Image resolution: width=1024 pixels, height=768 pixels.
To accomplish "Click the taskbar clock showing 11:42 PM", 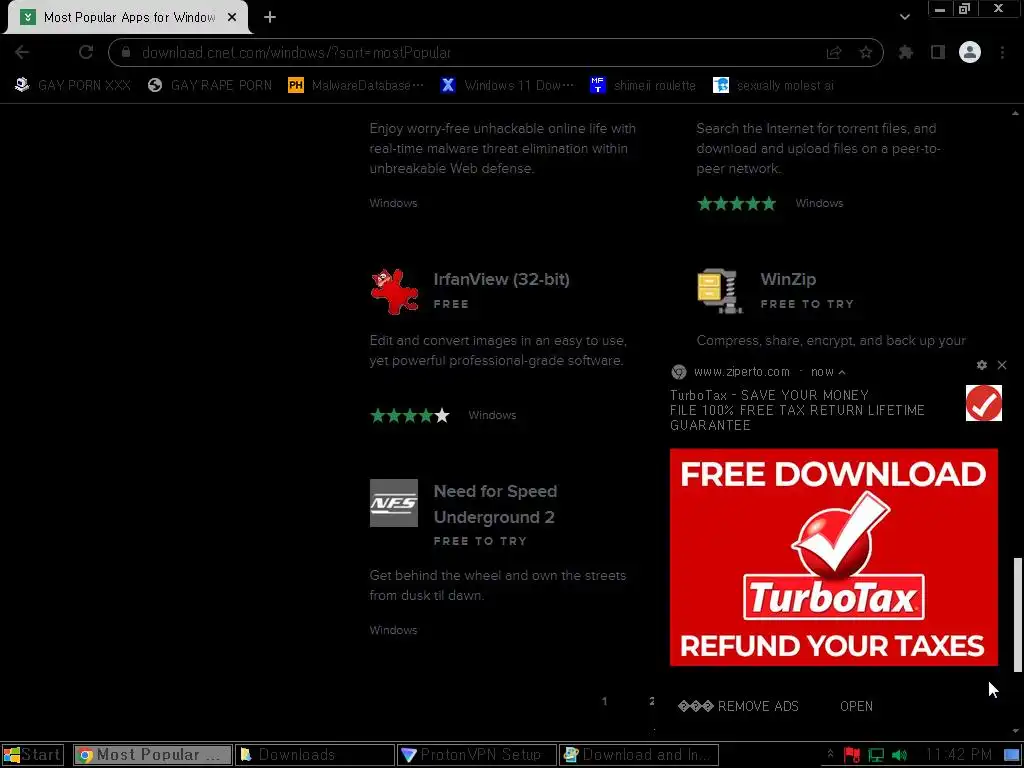I will (x=958, y=755).
